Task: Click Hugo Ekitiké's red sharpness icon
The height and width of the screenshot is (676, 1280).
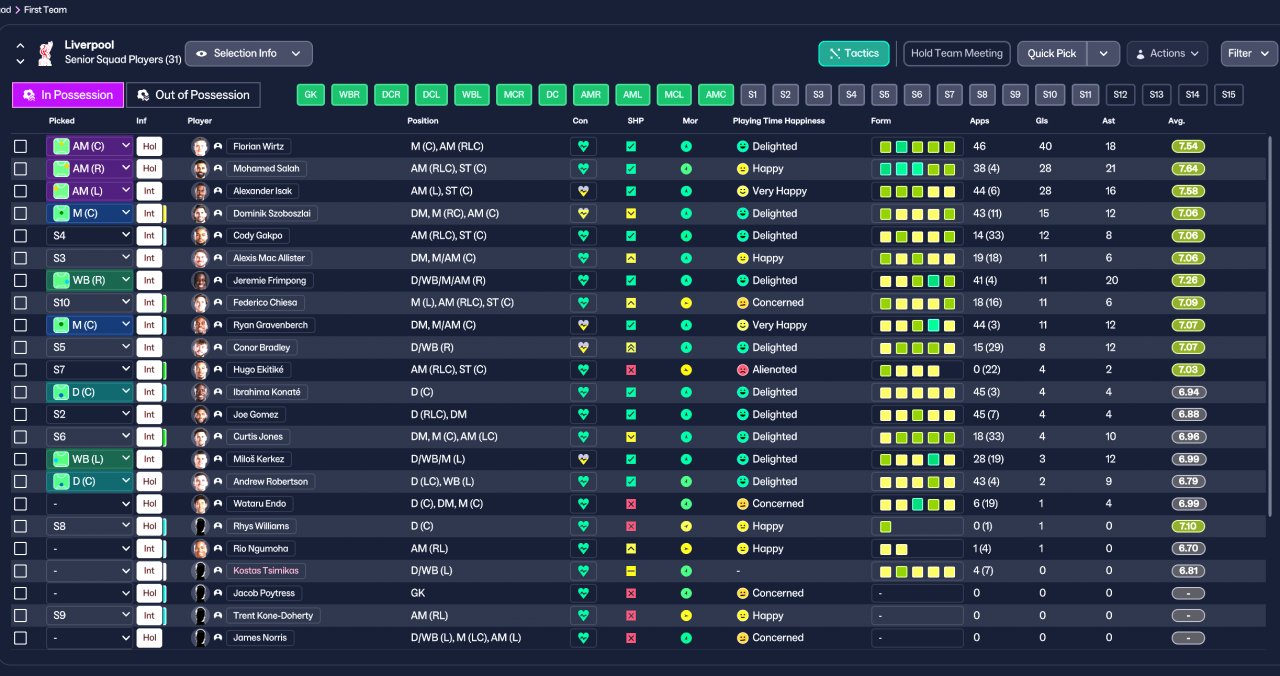Action: (631, 370)
